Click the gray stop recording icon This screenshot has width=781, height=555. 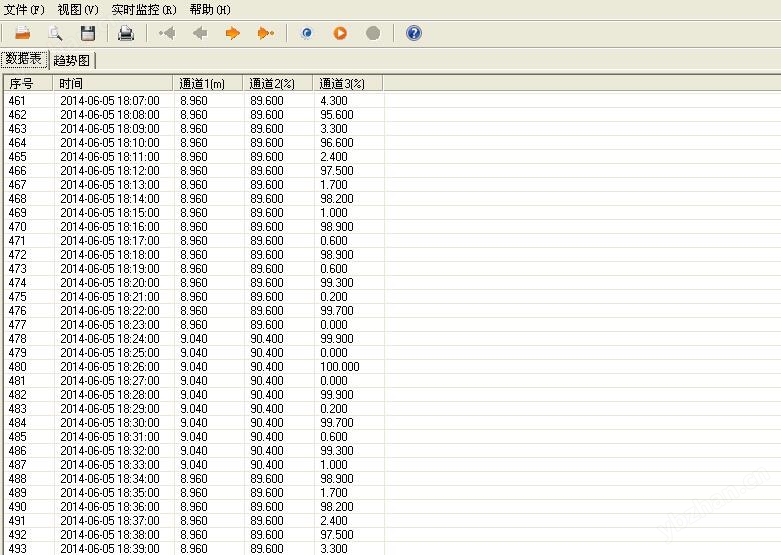(373, 33)
